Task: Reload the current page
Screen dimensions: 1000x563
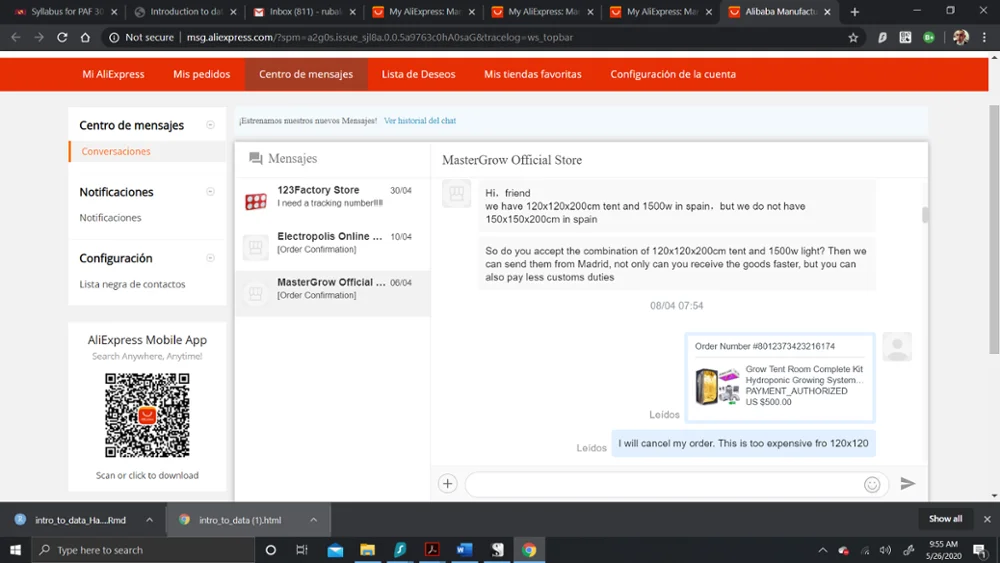Action: pyautogui.click(x=62, y=38)
